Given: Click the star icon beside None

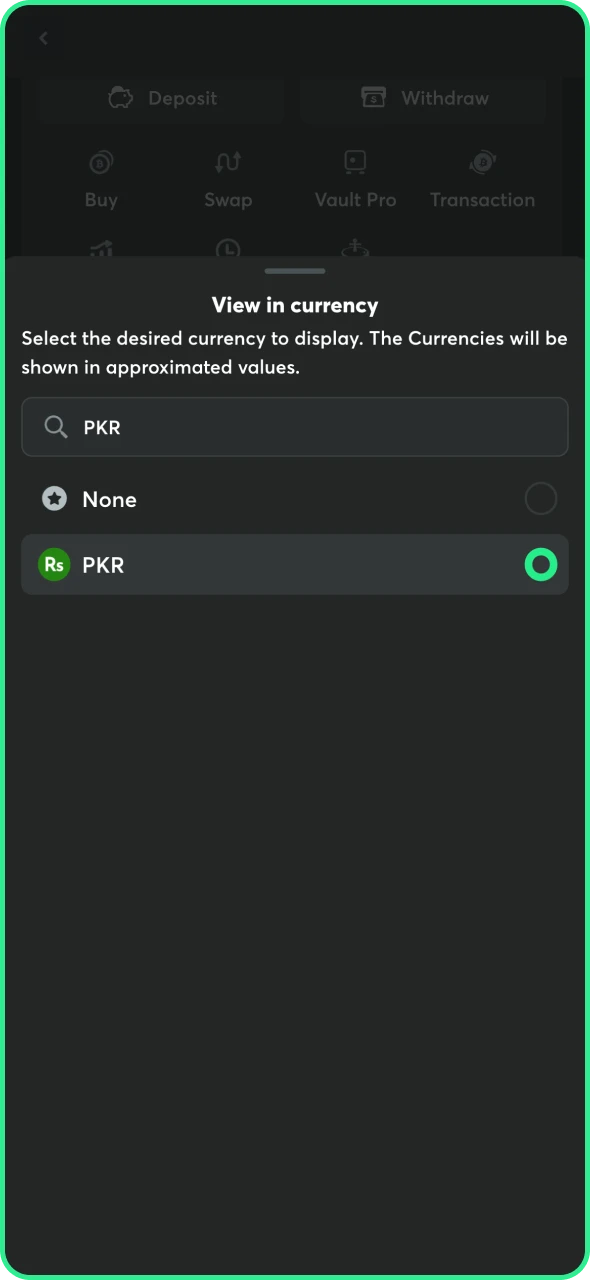Looking at the screenshot, I should click(x=54, y=499).
